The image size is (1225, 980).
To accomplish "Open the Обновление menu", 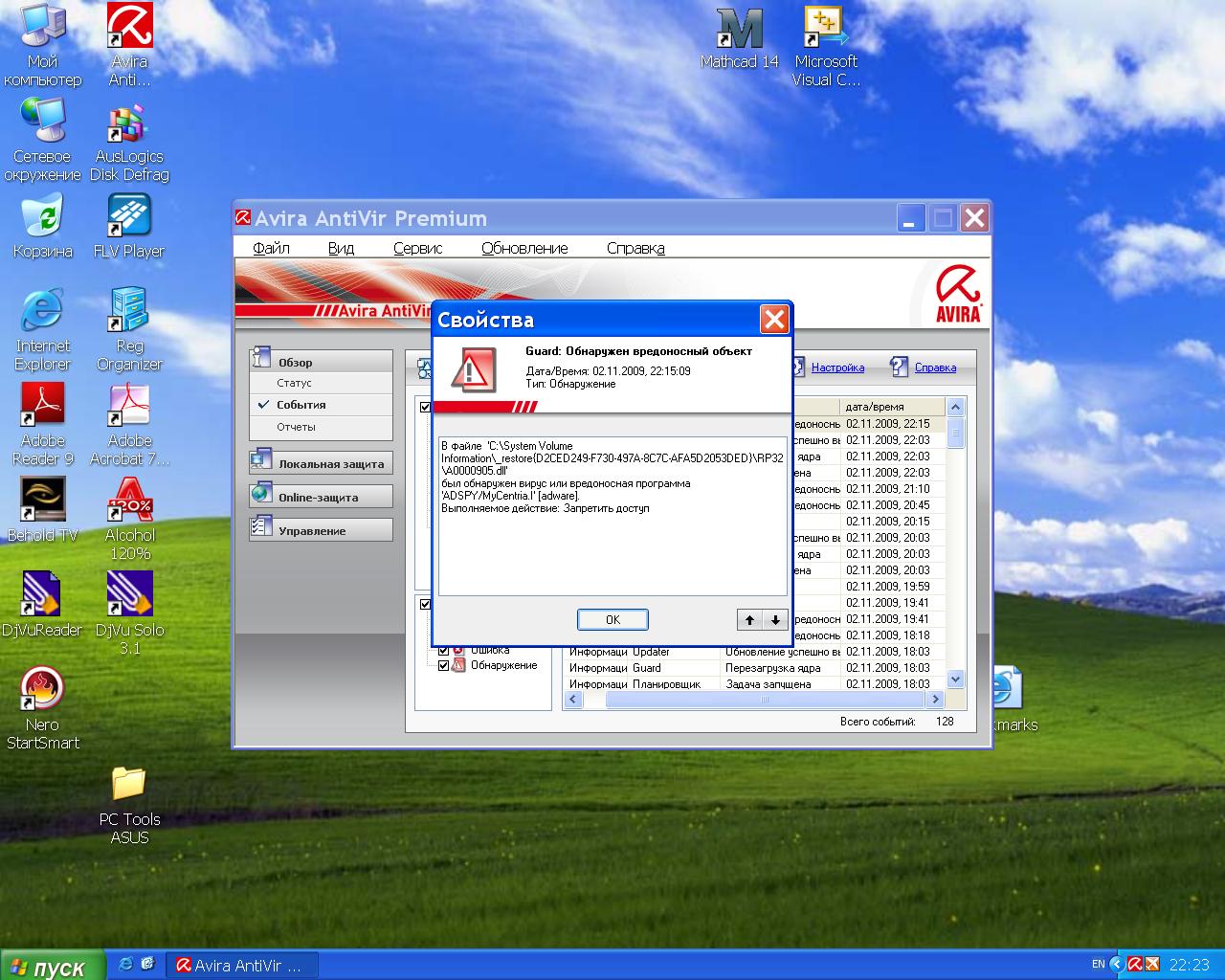I will coord(524,248).
